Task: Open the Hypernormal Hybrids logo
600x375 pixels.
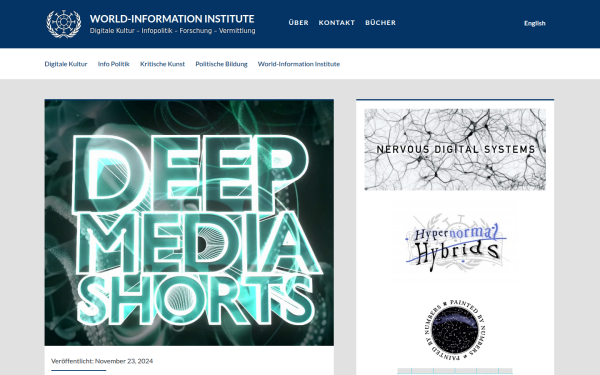Action: (x=455, y=243)
